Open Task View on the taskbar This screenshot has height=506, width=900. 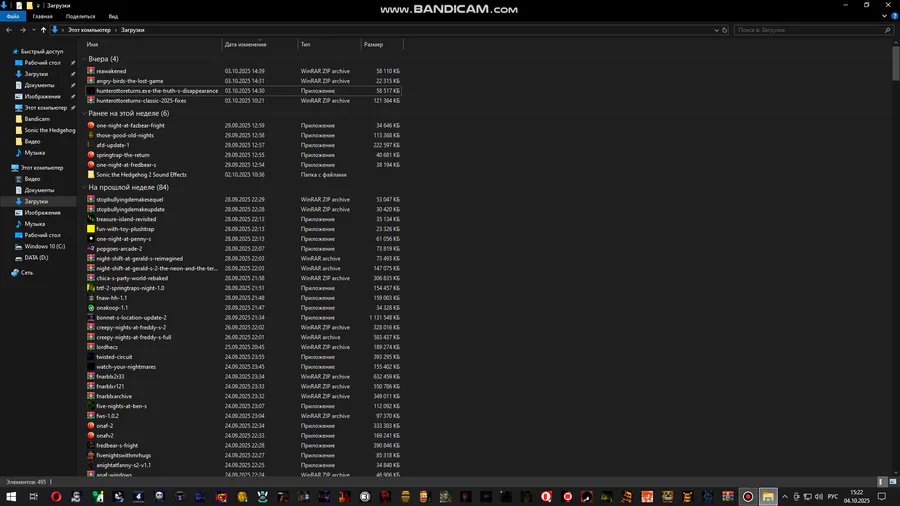pos(33,496)
